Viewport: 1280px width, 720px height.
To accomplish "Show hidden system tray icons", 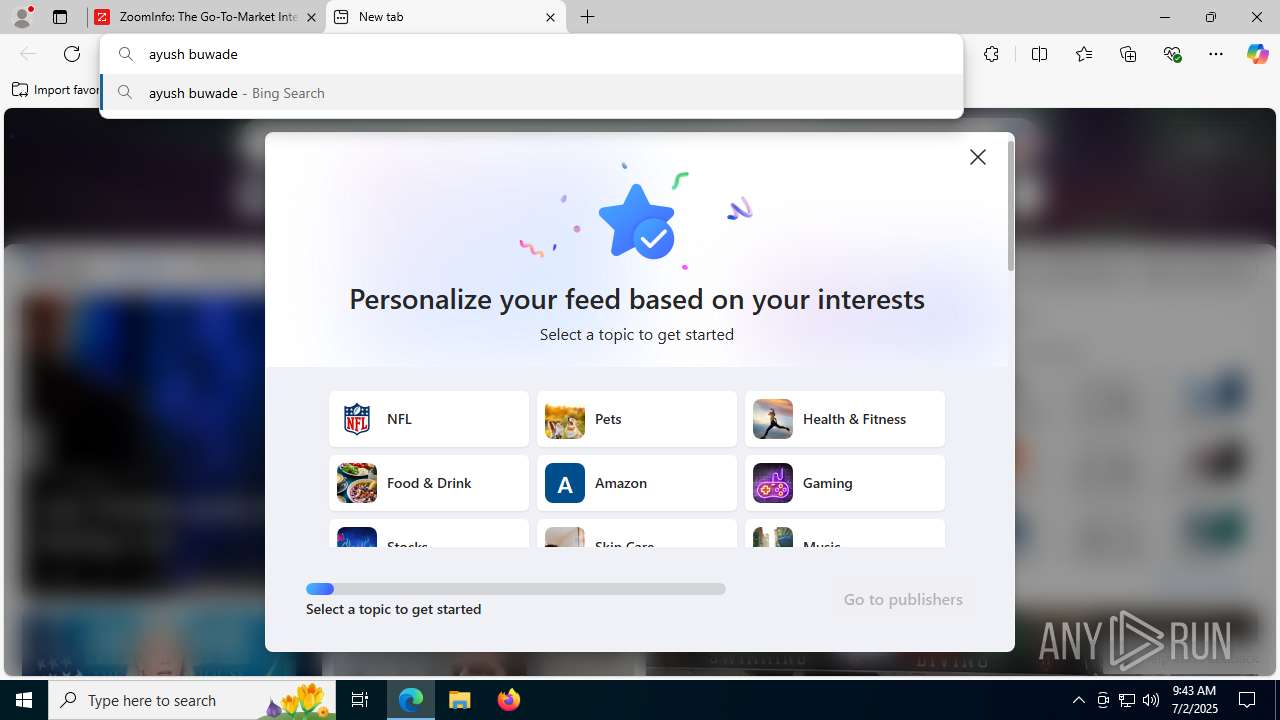I will (1078, 700).
